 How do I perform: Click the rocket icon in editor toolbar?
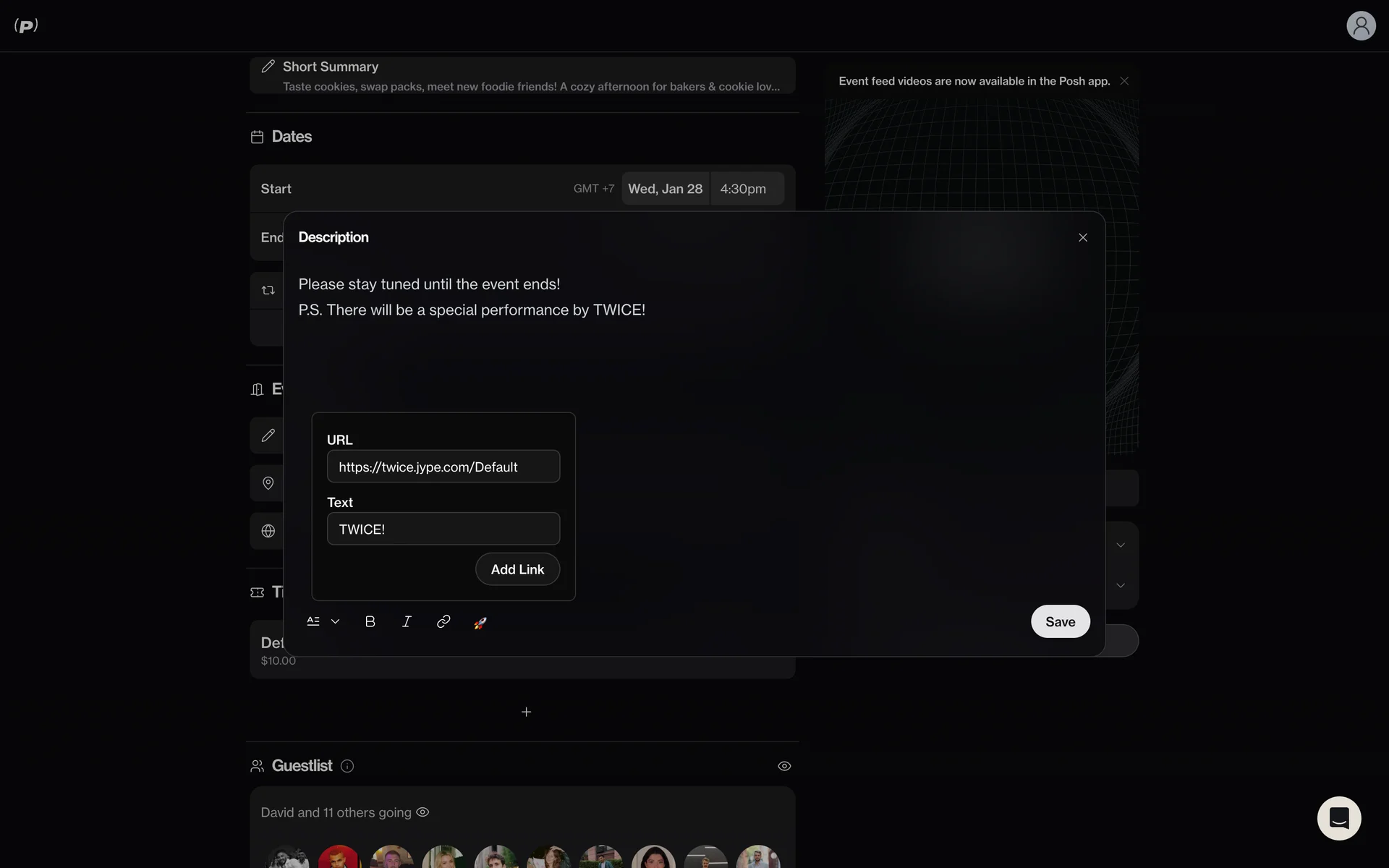[x=480, y=622]
